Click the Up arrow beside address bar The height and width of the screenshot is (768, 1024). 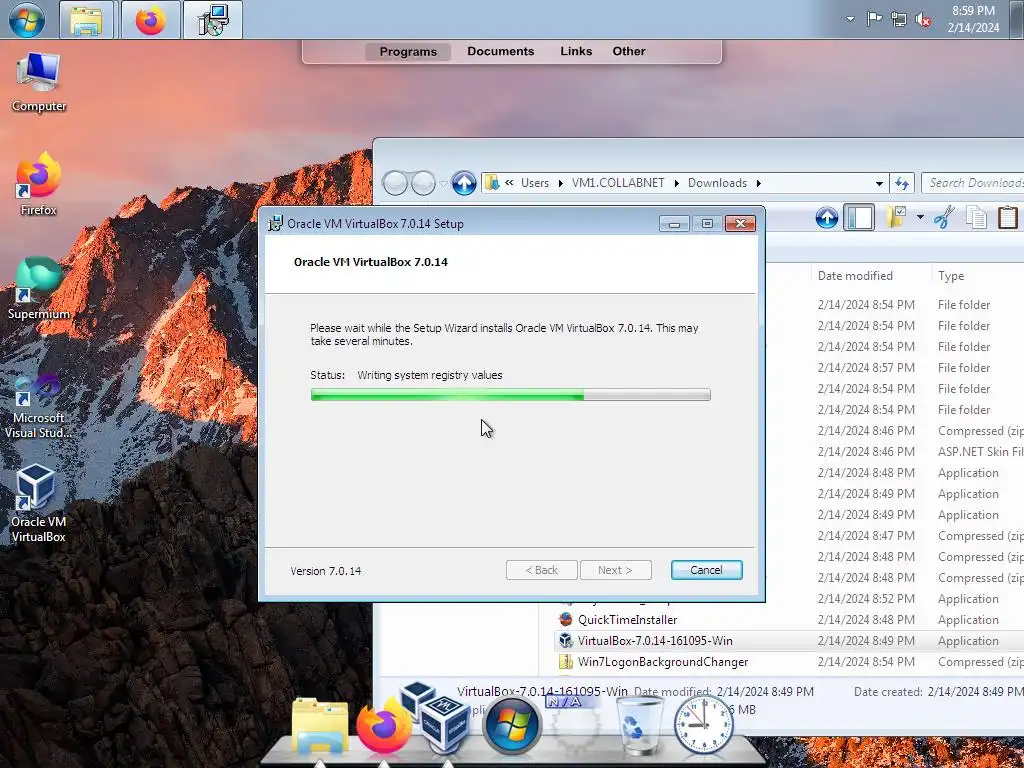pos(464,183)
